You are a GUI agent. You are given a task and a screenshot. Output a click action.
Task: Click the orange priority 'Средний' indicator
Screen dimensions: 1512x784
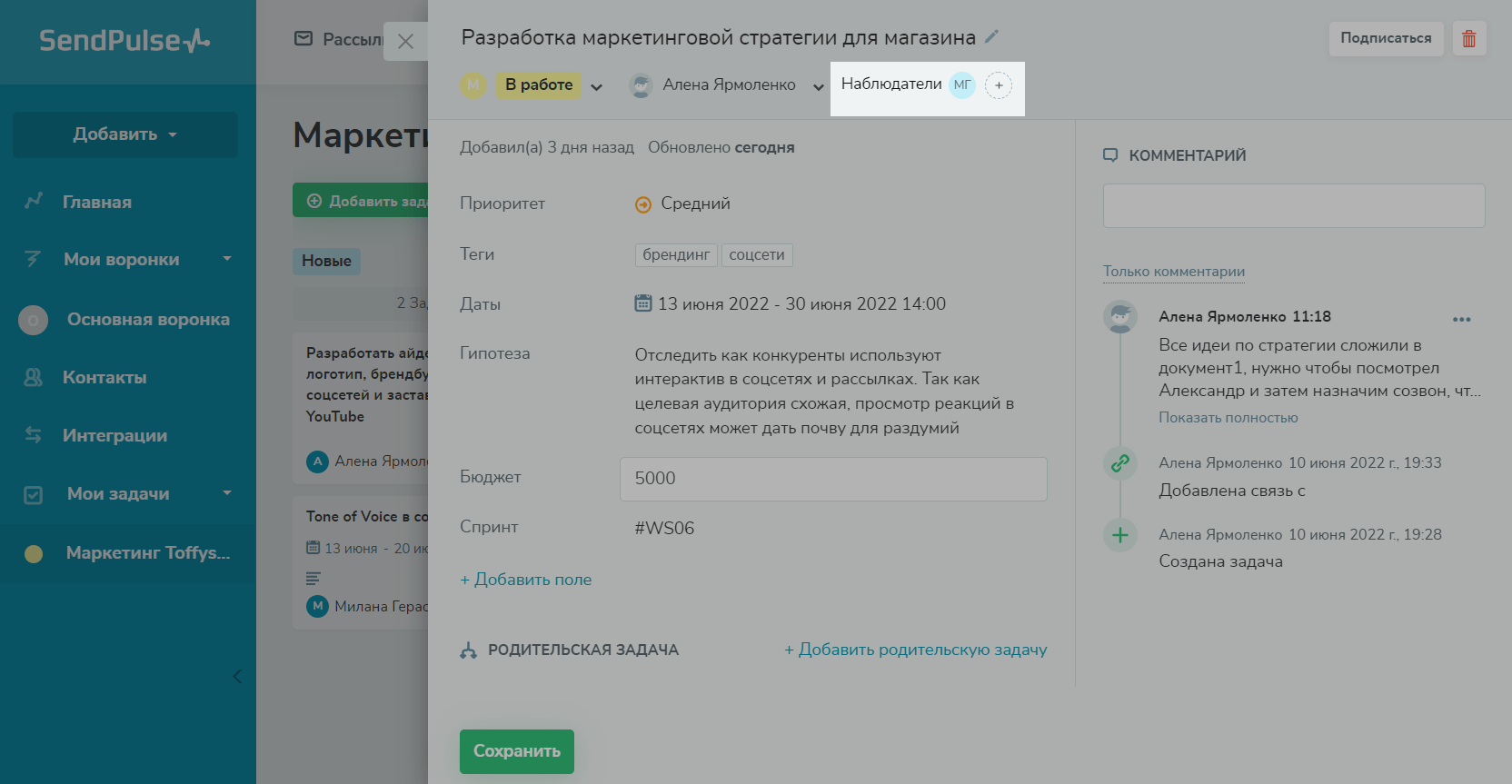coord(643,204)
